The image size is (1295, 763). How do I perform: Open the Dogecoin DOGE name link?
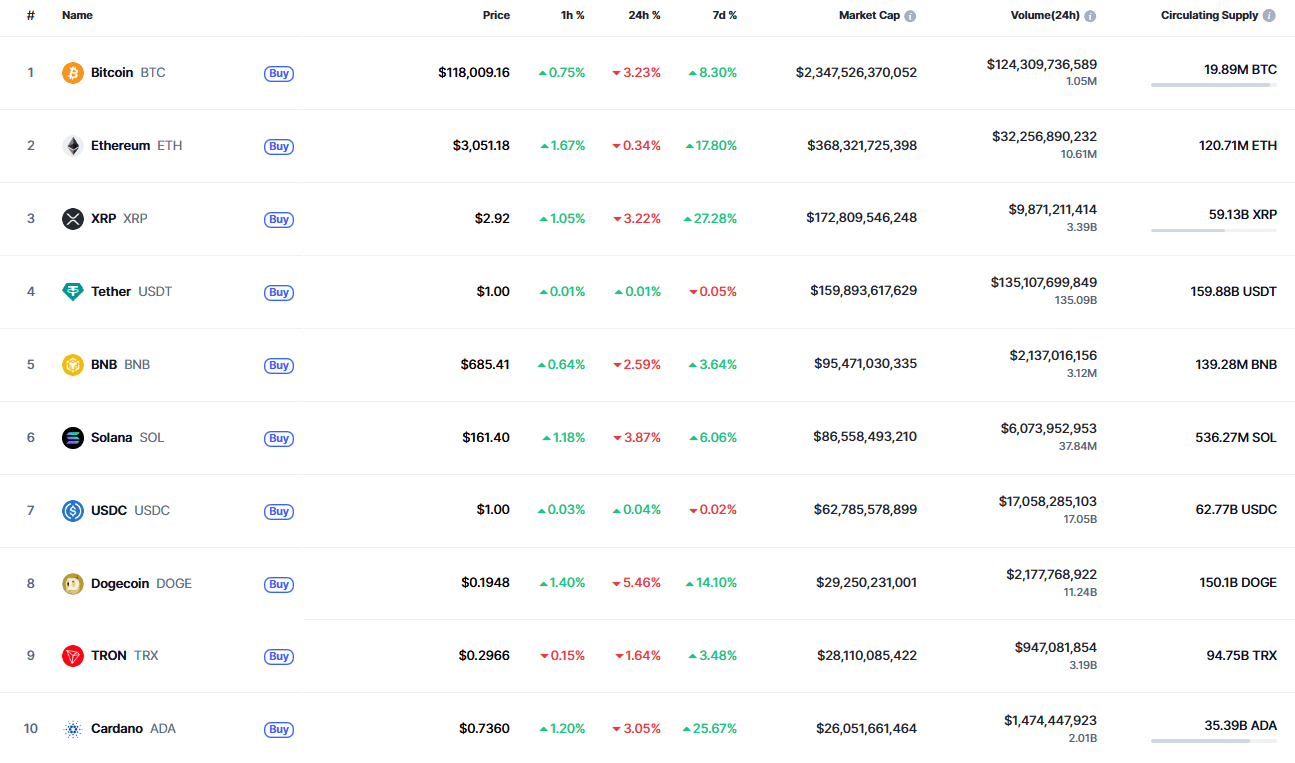(x=141, y=584)
